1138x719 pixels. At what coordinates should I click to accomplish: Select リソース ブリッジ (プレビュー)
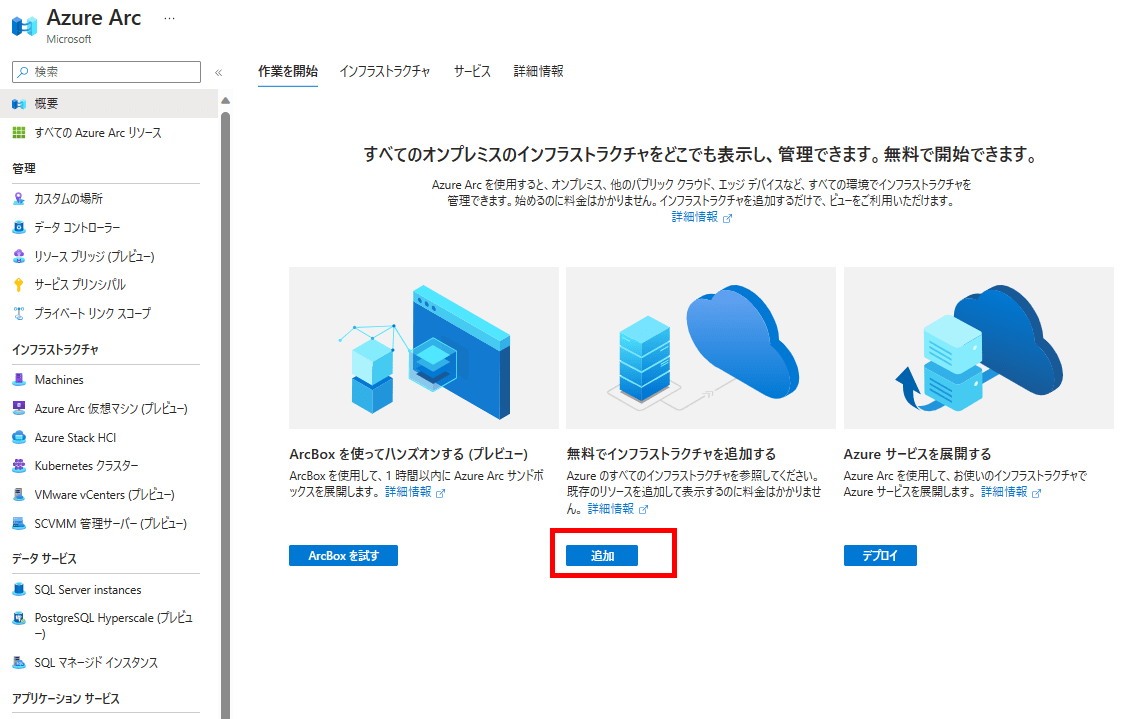pos(94,256)
